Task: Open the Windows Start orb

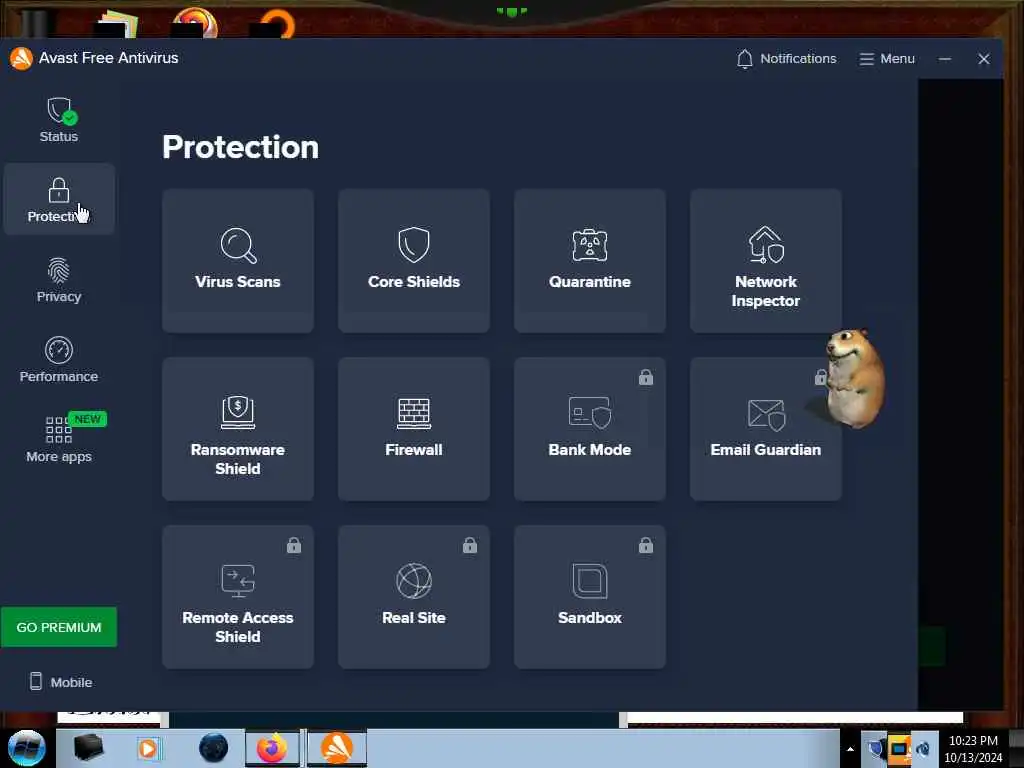Action: [x=27, y=748]
